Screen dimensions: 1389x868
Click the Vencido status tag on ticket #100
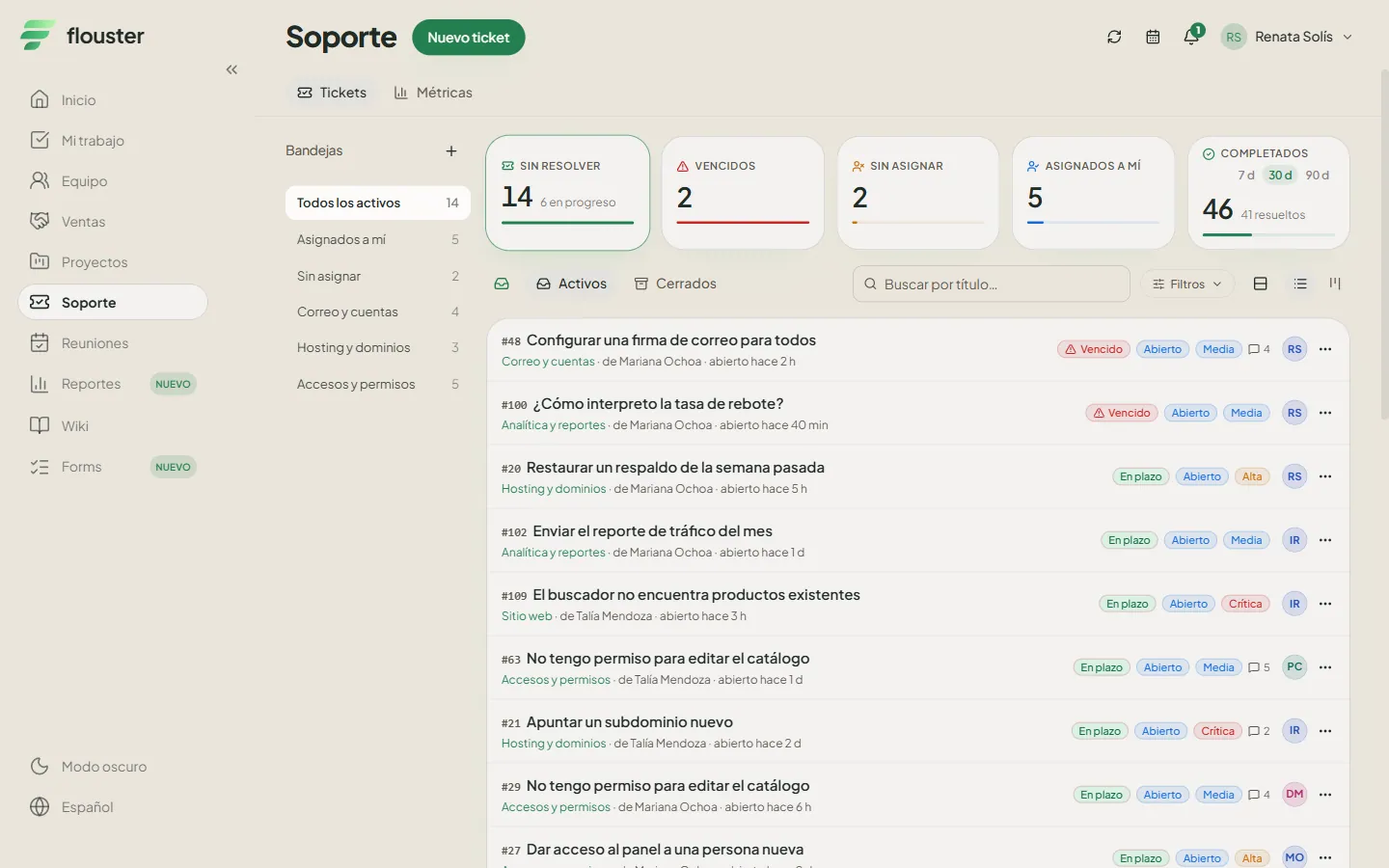coord(1121,413)
